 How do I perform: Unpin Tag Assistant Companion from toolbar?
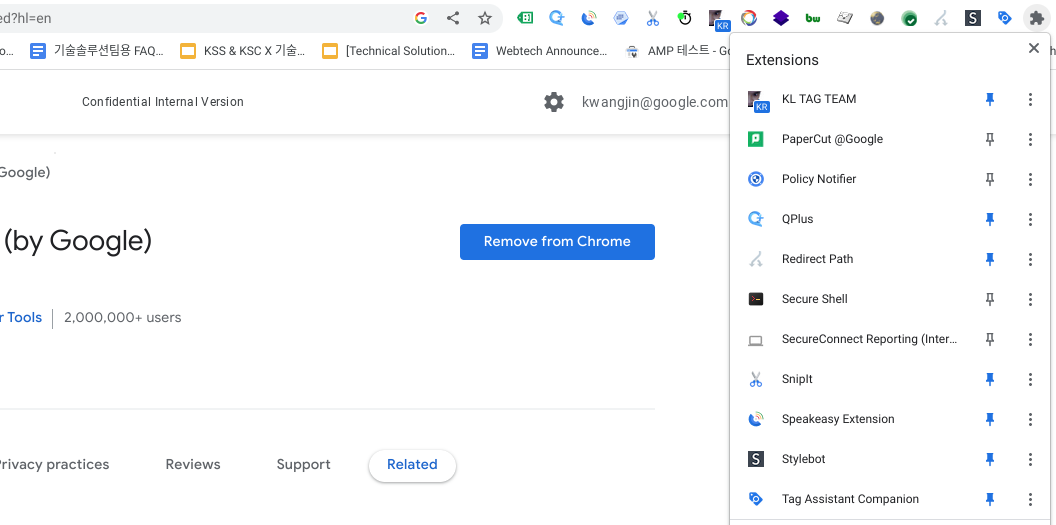(x=989, y=499)
